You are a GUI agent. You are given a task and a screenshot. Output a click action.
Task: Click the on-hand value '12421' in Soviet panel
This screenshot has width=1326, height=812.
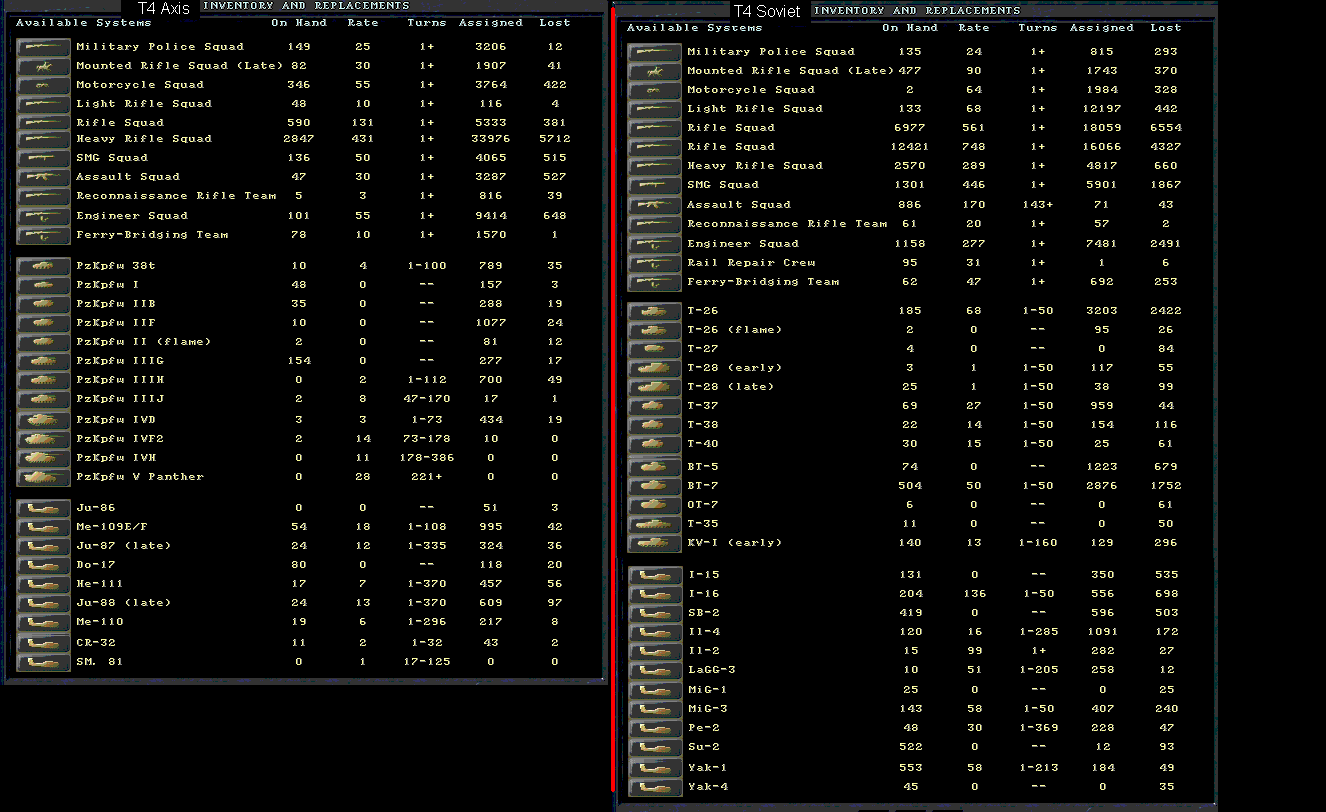(x=910, y=147)
